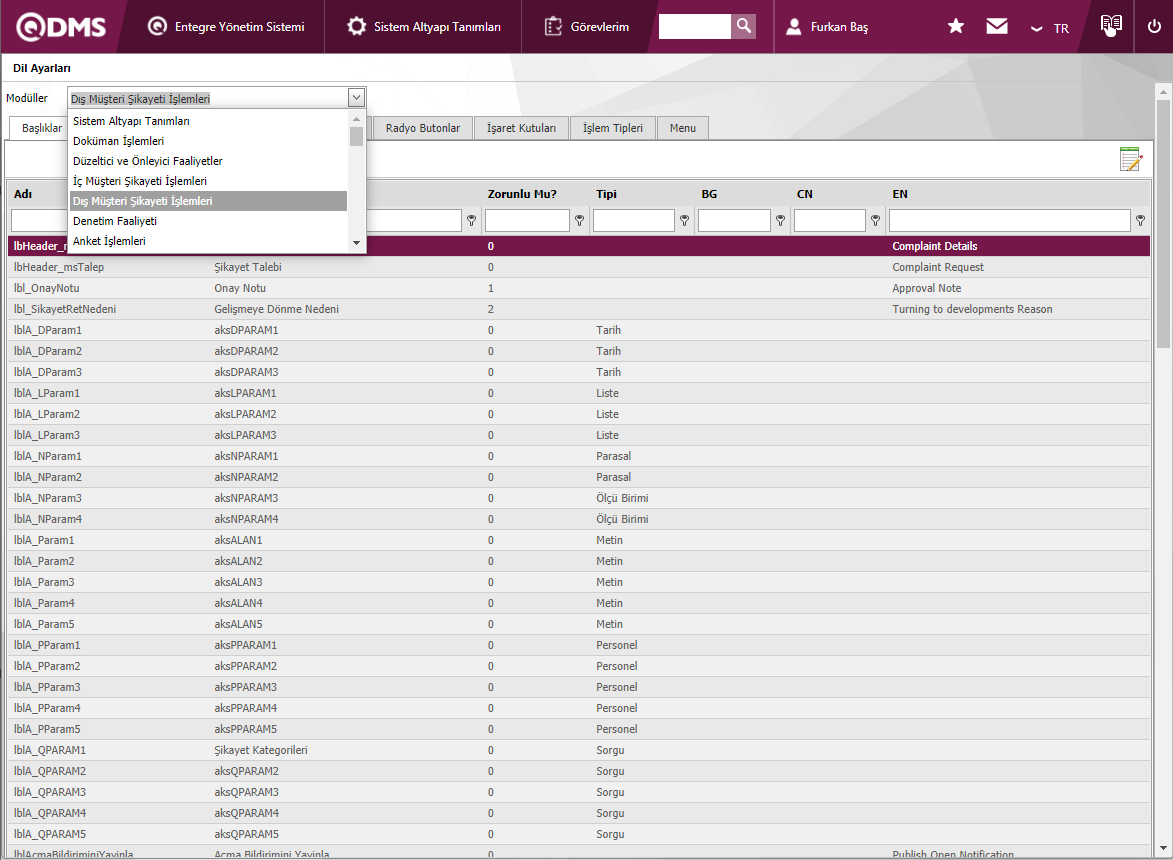Image resolution: width=1173 pixels, height=860 pixels.
Task: Click the search magnifier icon
Action: point(743,26)
